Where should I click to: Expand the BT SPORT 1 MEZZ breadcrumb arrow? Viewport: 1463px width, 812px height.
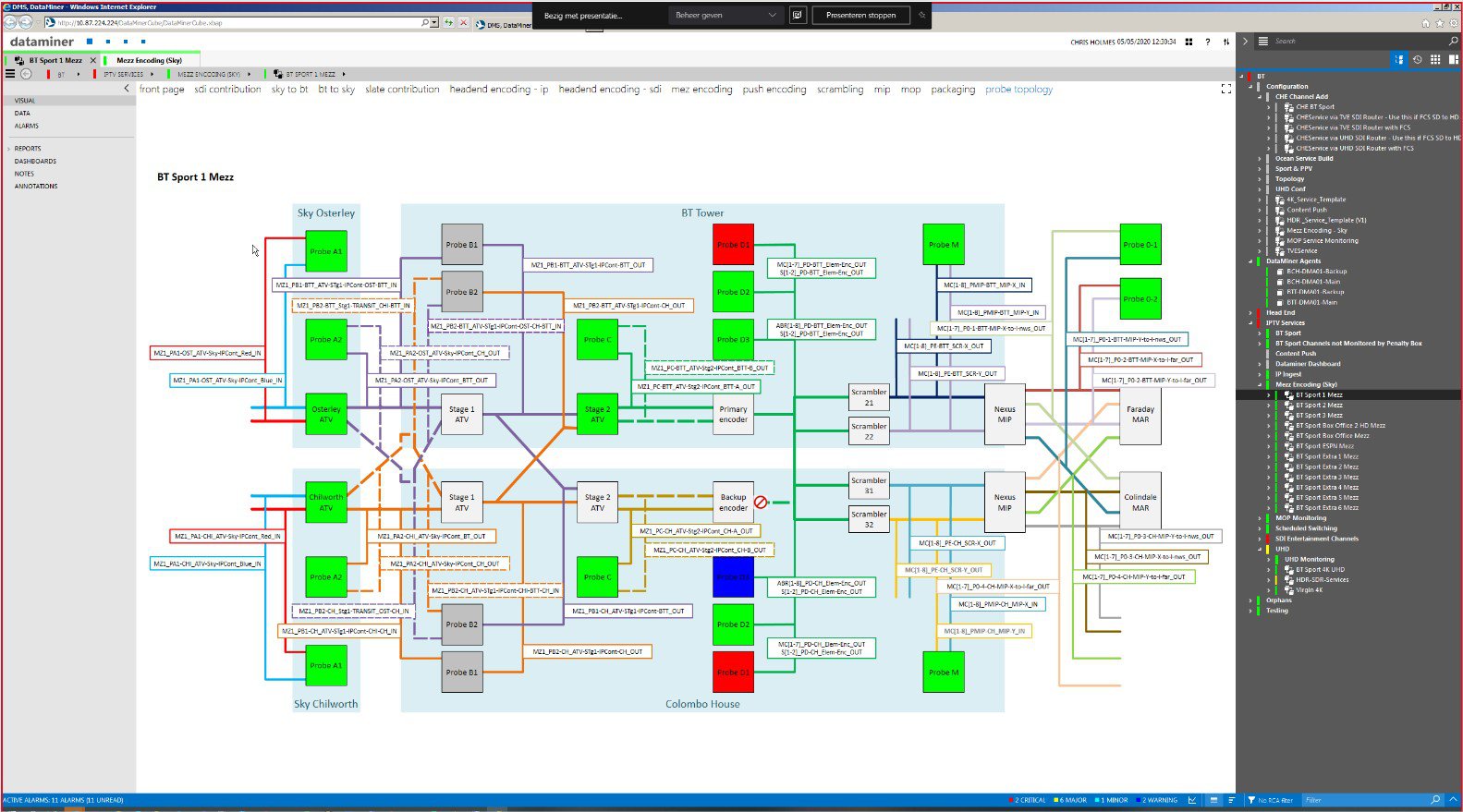click(x=344, y=74)
